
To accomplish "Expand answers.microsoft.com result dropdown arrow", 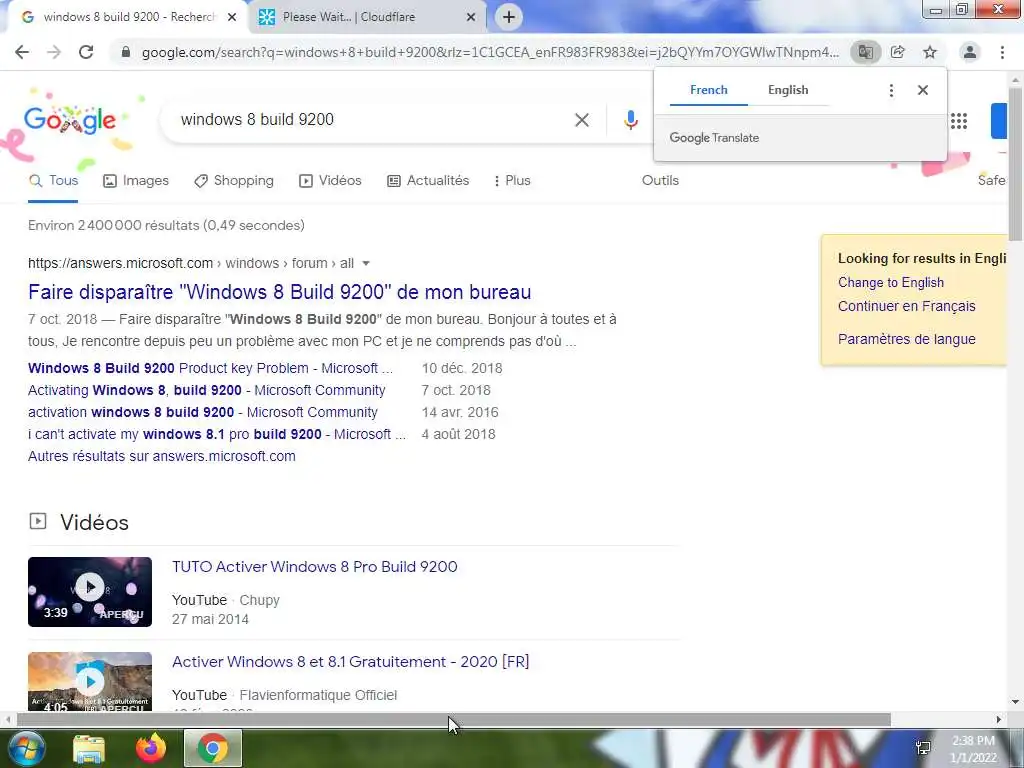I will click(366, 264).
